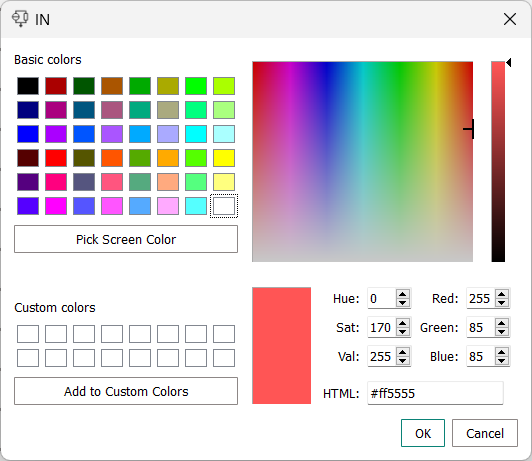Choose the yellow basic color swatch
The width and height of the screenshot is (532, 461).
coord(224,158)
